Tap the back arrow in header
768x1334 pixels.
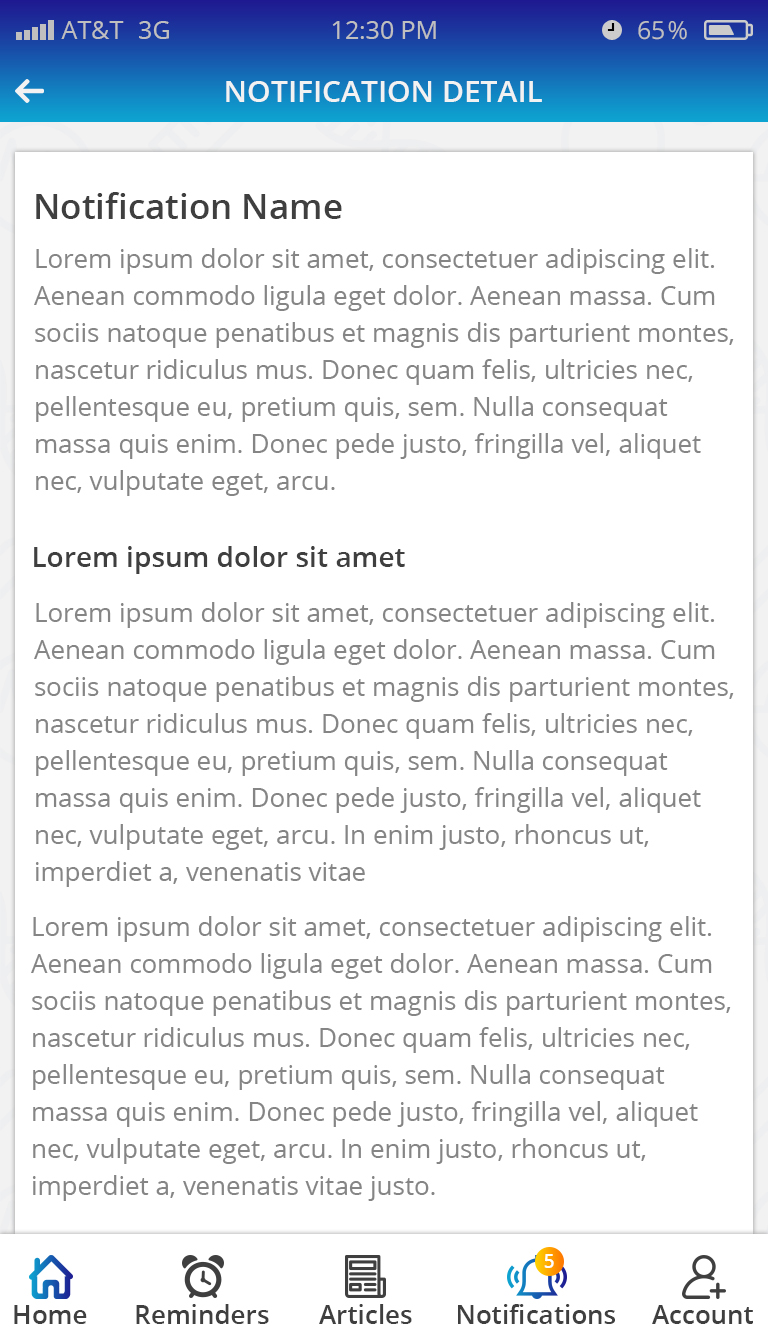pyautogui.click(x=30, y=92)
